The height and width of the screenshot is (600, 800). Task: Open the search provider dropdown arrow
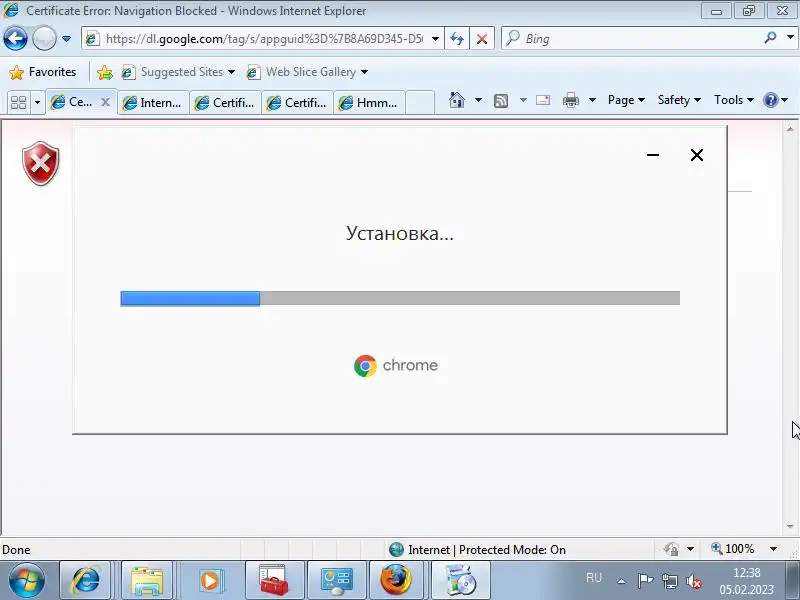click(790, 37)
